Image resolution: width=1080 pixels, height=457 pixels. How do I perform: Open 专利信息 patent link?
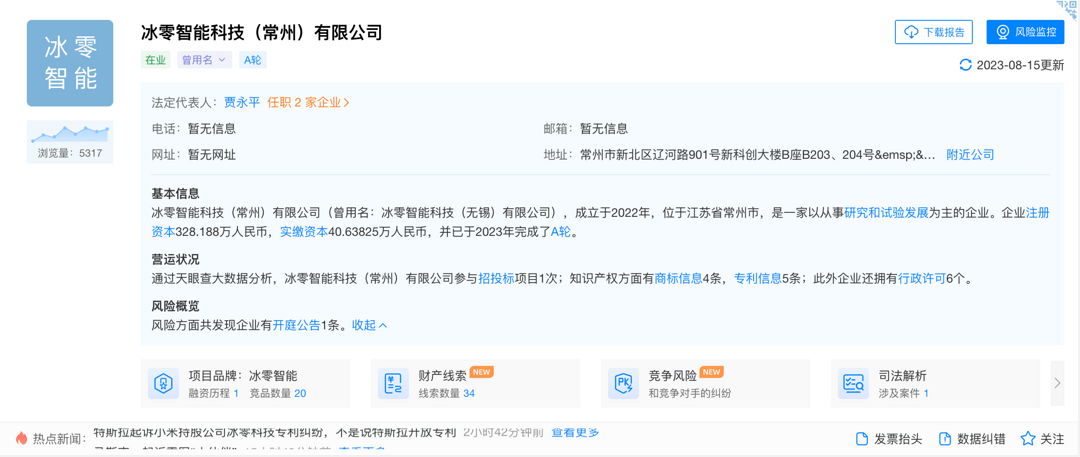[x=758, y=279]
